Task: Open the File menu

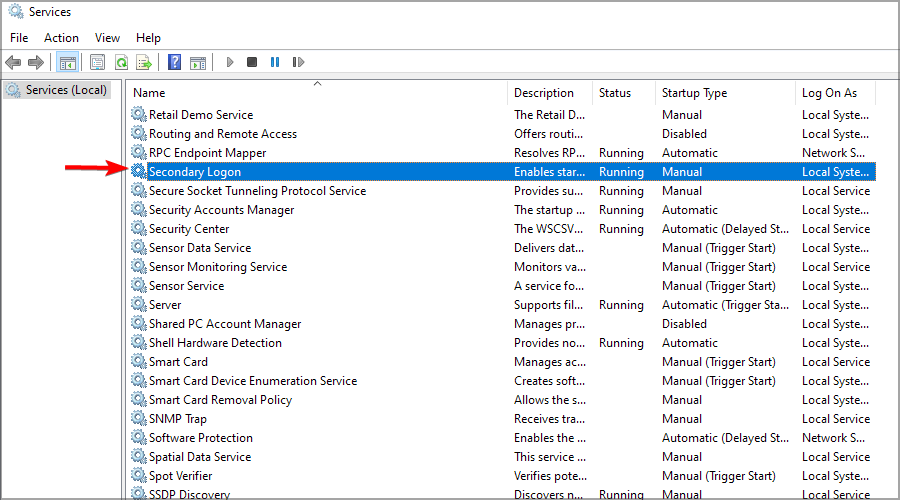Action: tap(19, 38)
